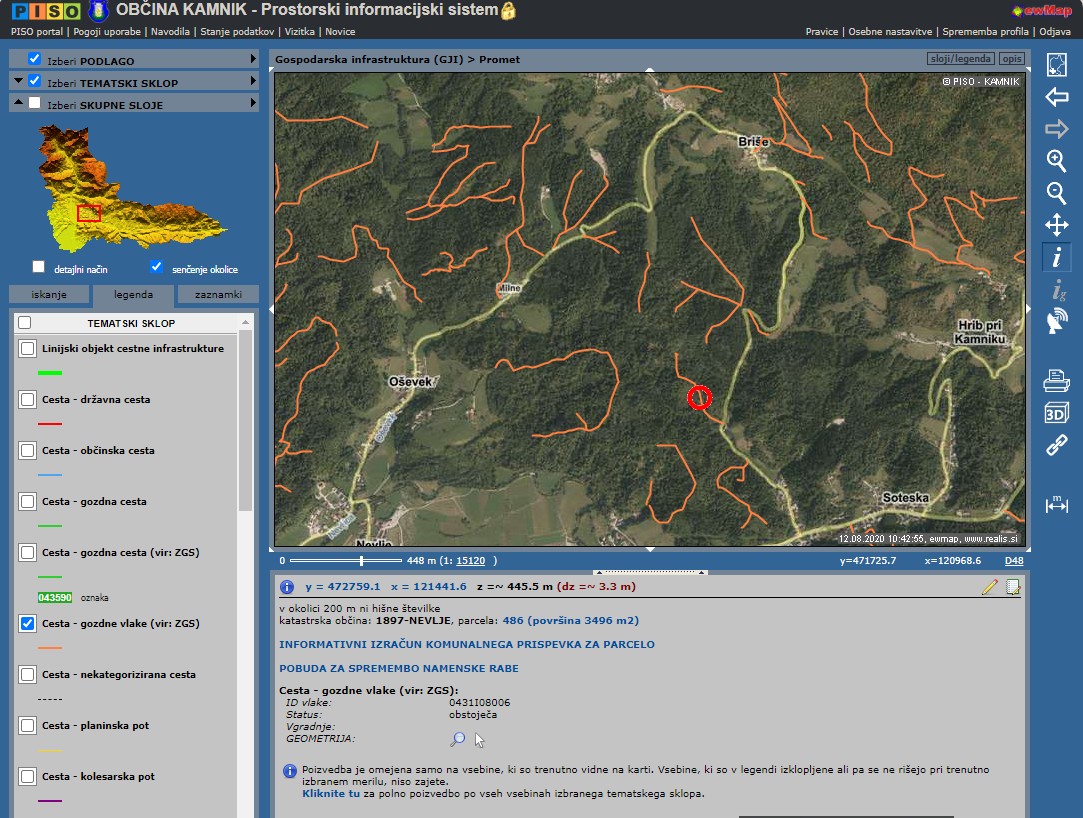Screen dimensions: 1083x818
Task: Expand the Izberi PODLAGO right arrow
Action: click(x=254, y=60)
